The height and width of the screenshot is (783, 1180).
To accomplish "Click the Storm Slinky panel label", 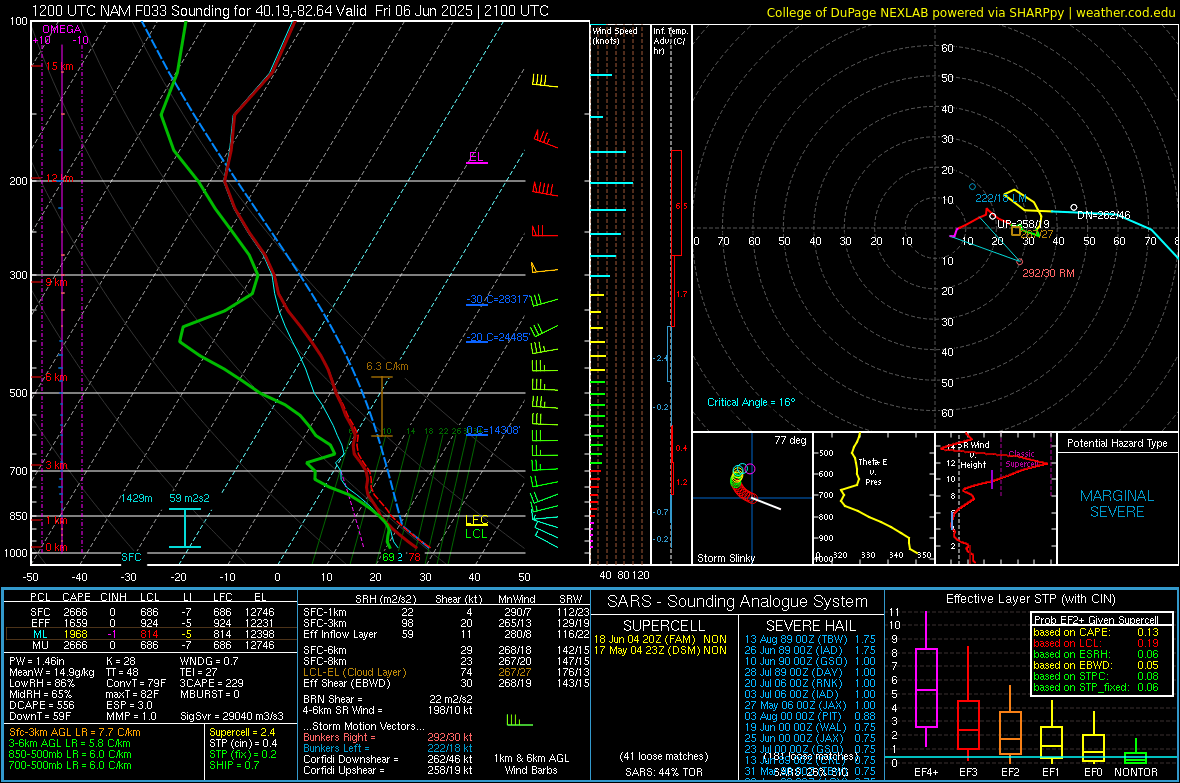I will pyautogui.click(x=725, y=558).
